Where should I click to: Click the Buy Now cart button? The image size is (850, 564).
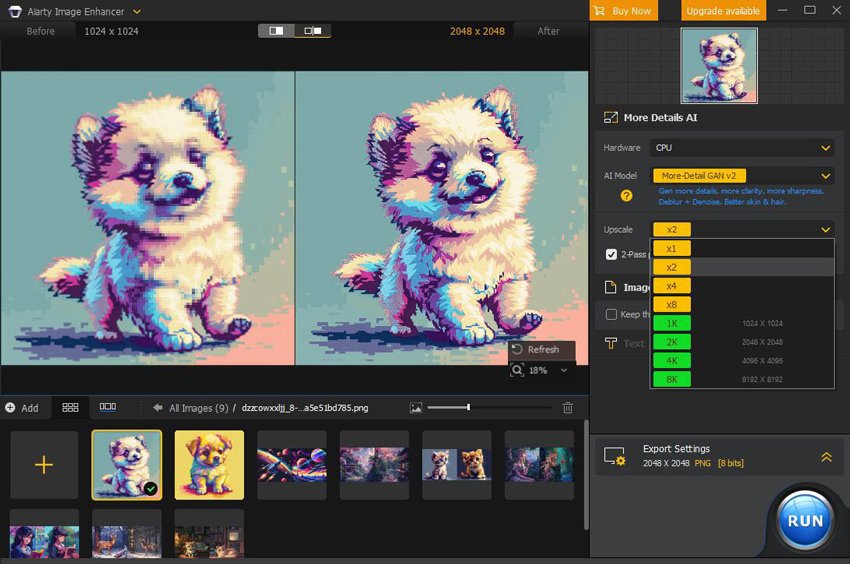click(623, 11)
